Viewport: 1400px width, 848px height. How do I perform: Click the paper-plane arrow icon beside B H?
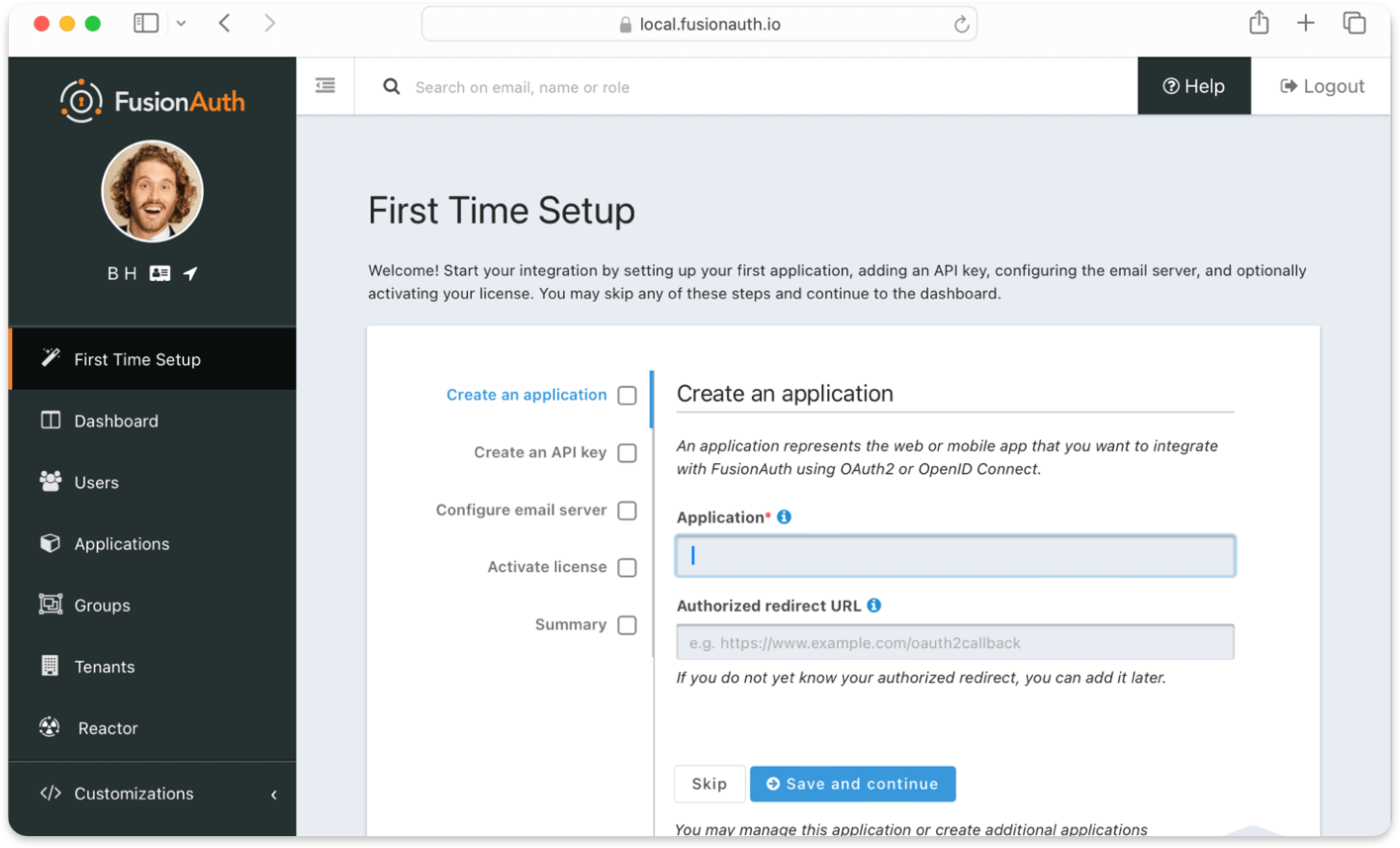190,273
